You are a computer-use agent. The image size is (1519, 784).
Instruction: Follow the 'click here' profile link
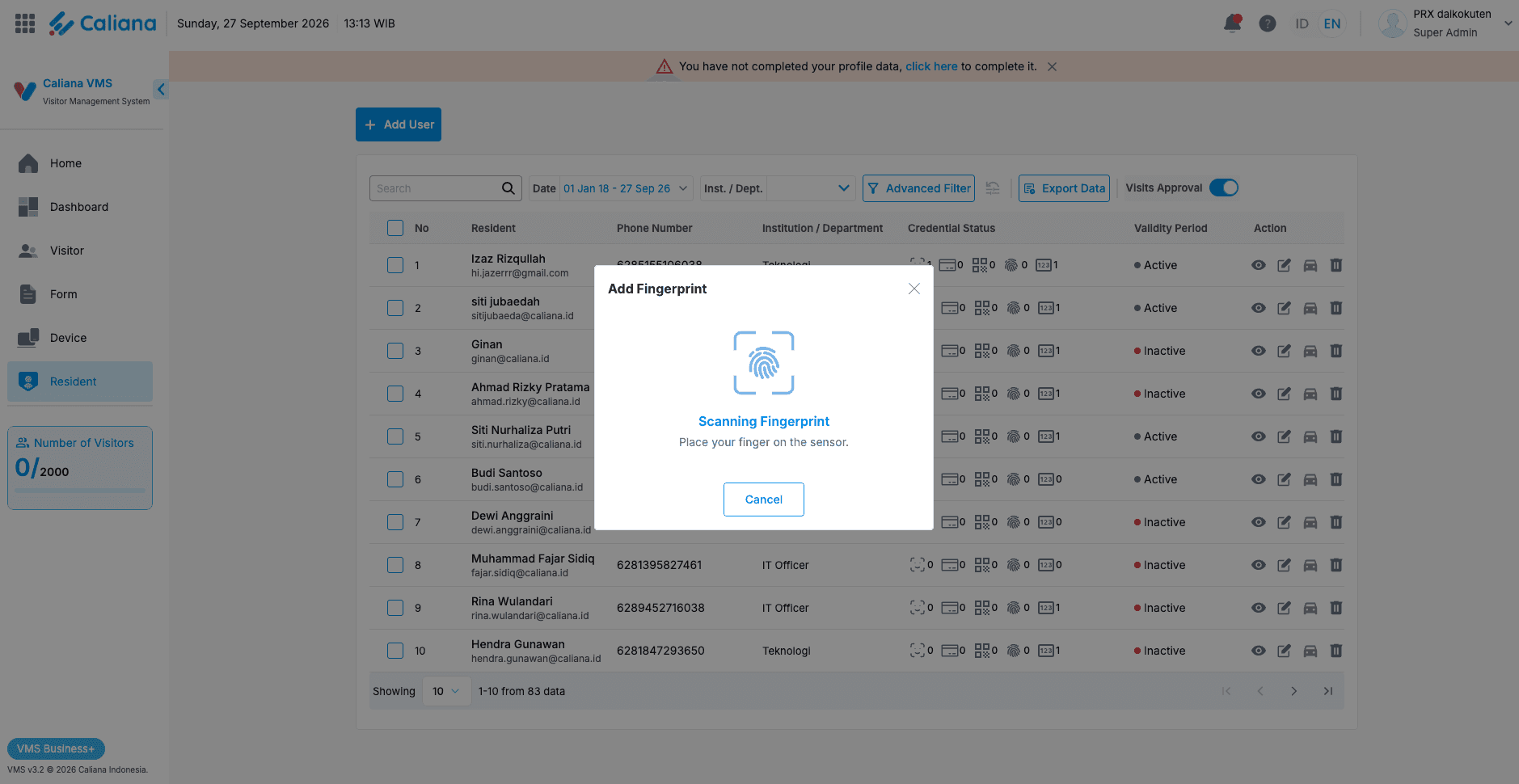coord(931,66)
